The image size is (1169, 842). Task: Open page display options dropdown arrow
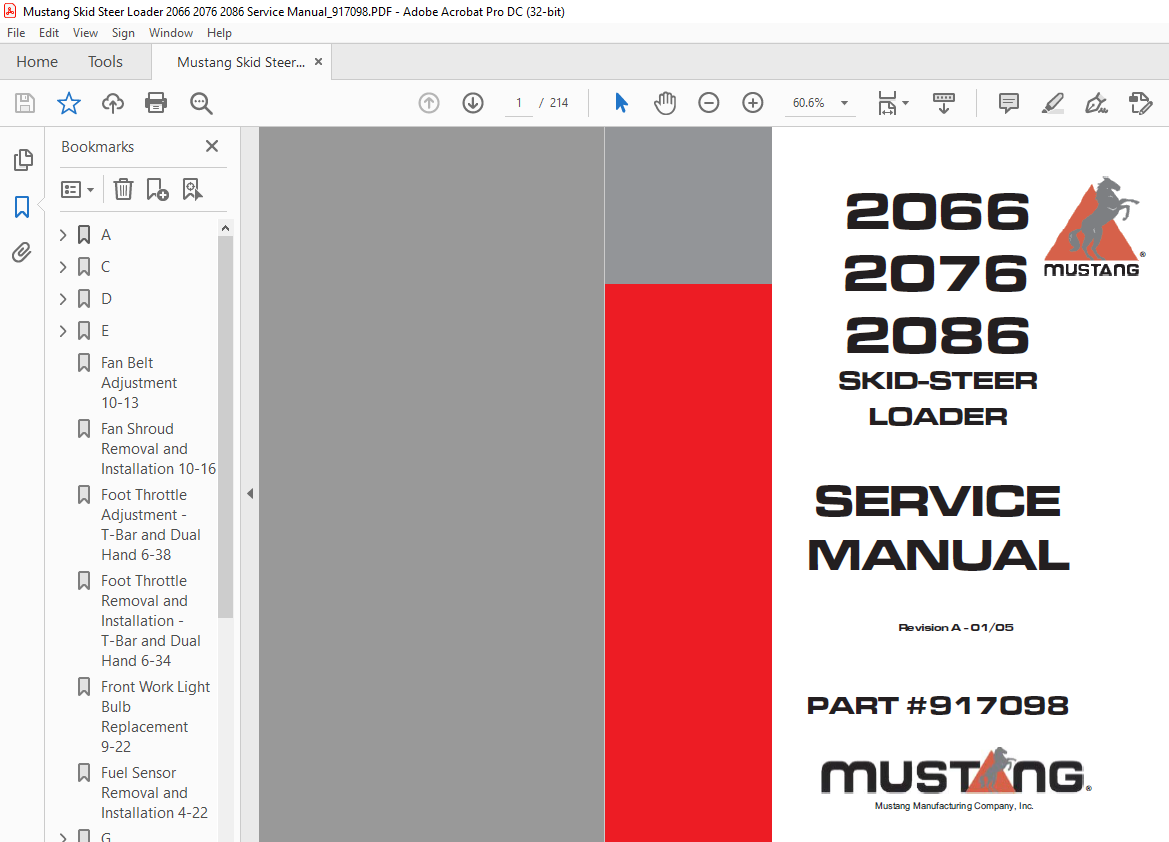point(906,103)
